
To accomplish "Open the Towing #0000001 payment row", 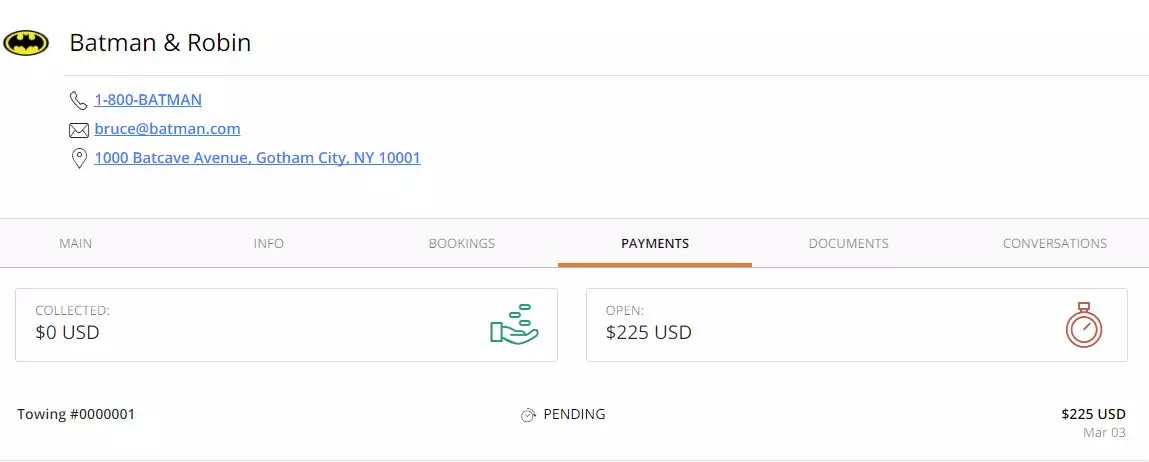I will point(574,422).
